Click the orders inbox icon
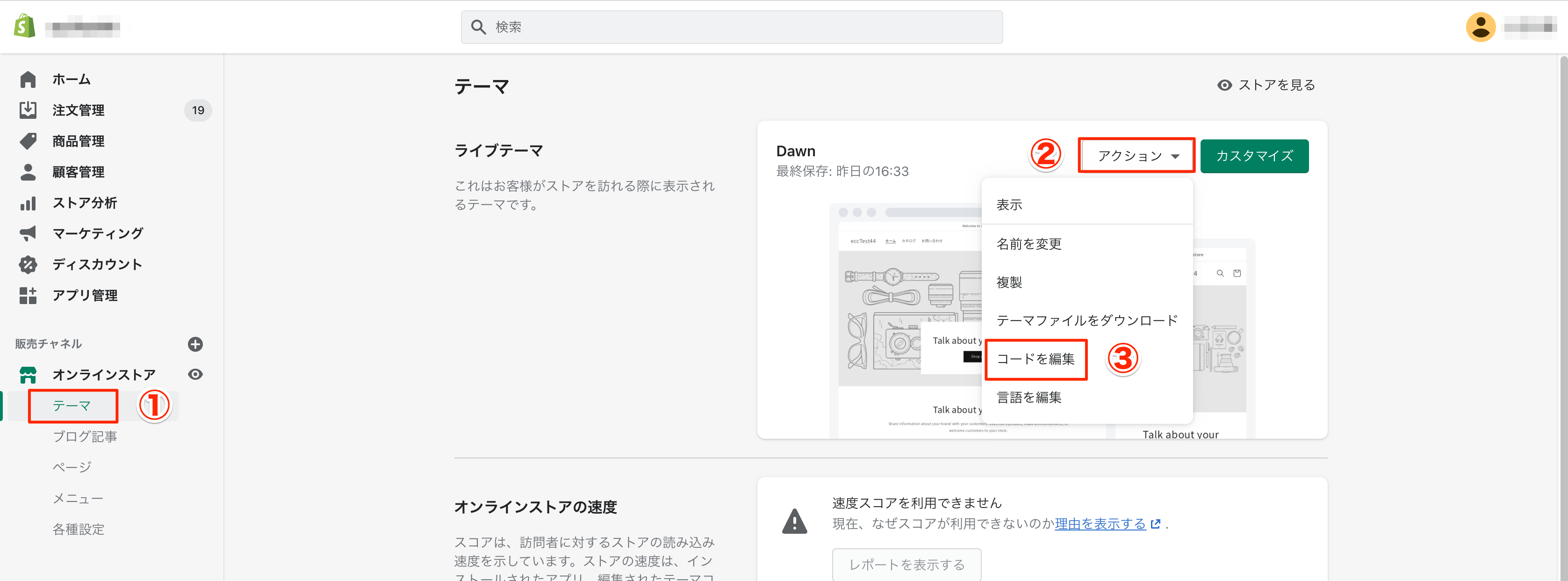The width and height of the screenshot is (1568, 581). 28,110
